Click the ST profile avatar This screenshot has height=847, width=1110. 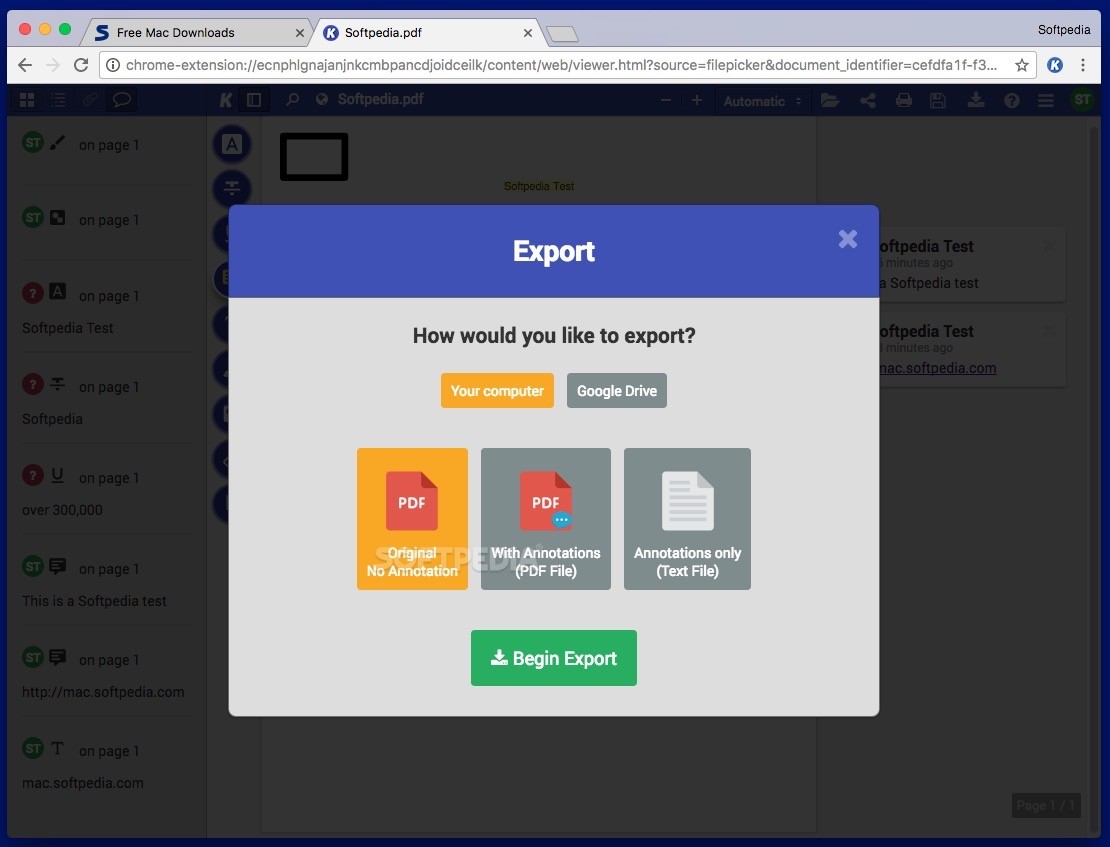1081,100
